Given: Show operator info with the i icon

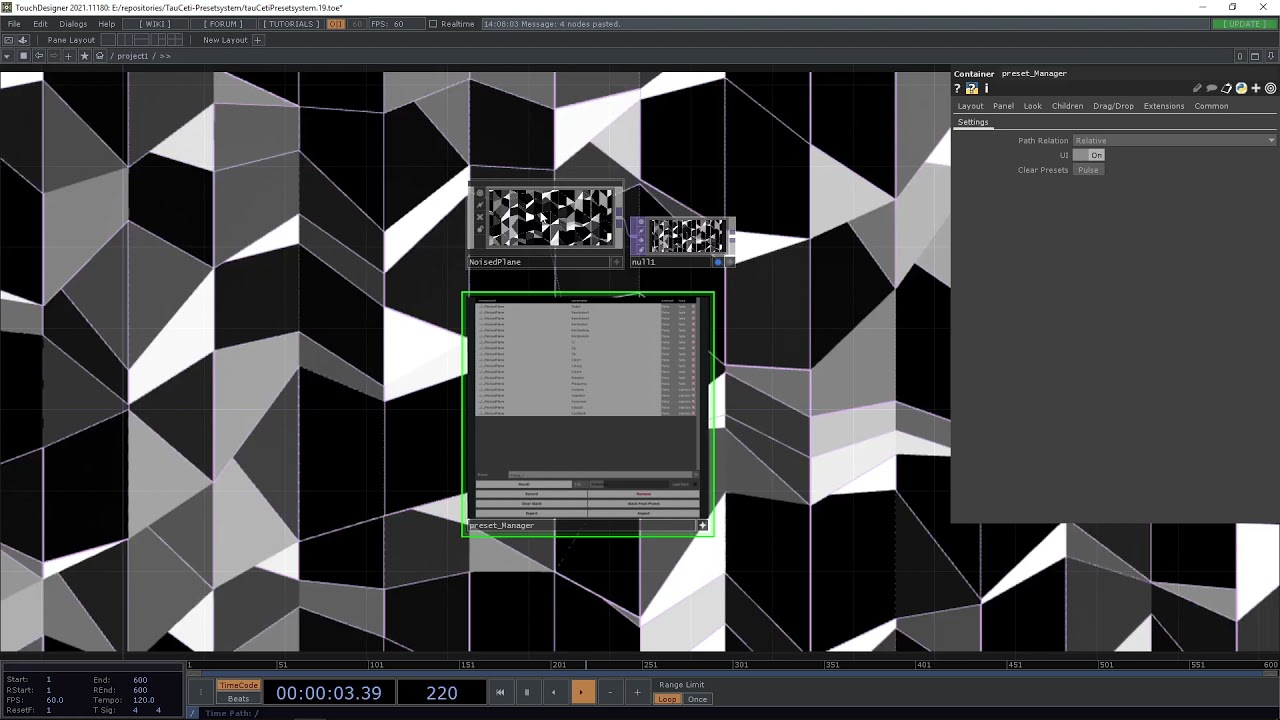Looking at the screenshot, I should tap(986, 88).
